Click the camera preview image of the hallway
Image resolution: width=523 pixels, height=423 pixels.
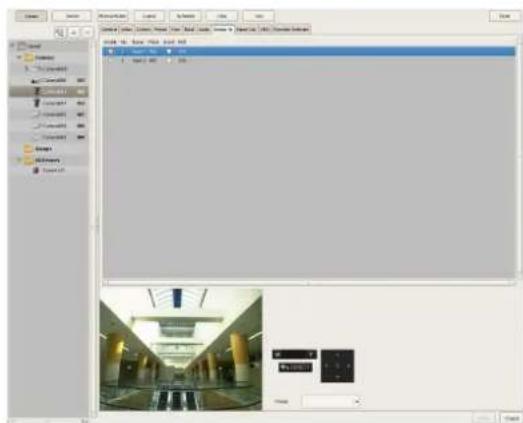tap(181, 349)
